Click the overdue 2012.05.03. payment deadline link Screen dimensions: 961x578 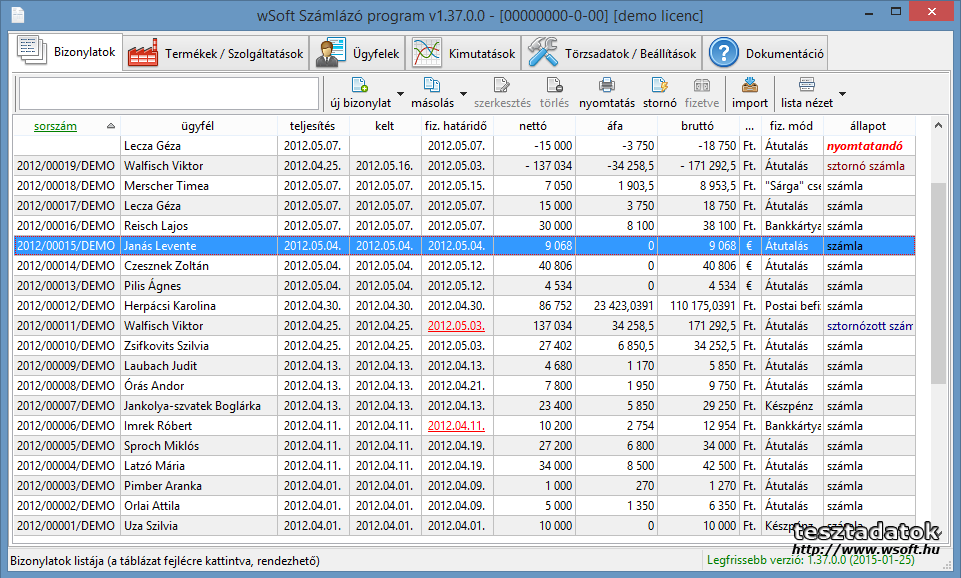pos(455,326)
